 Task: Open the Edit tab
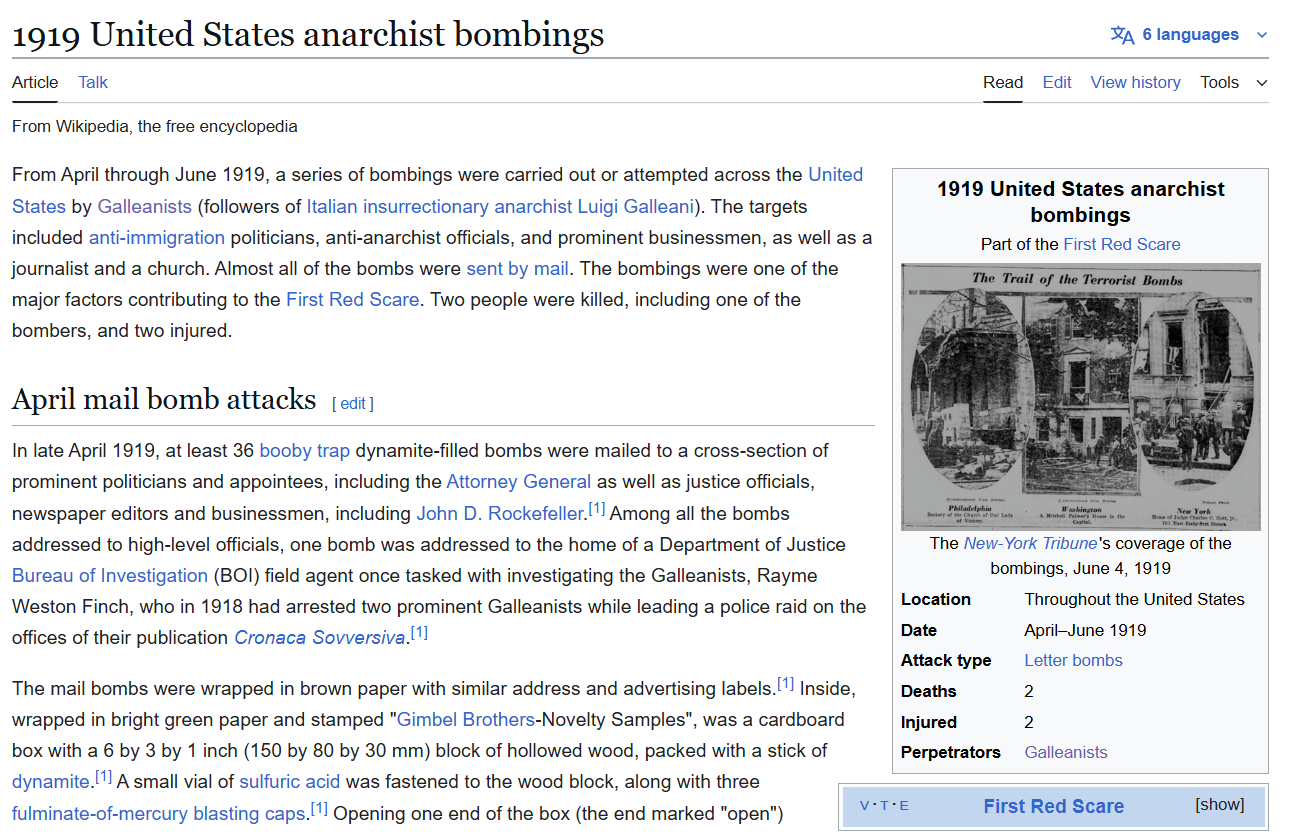point(1057,82)
